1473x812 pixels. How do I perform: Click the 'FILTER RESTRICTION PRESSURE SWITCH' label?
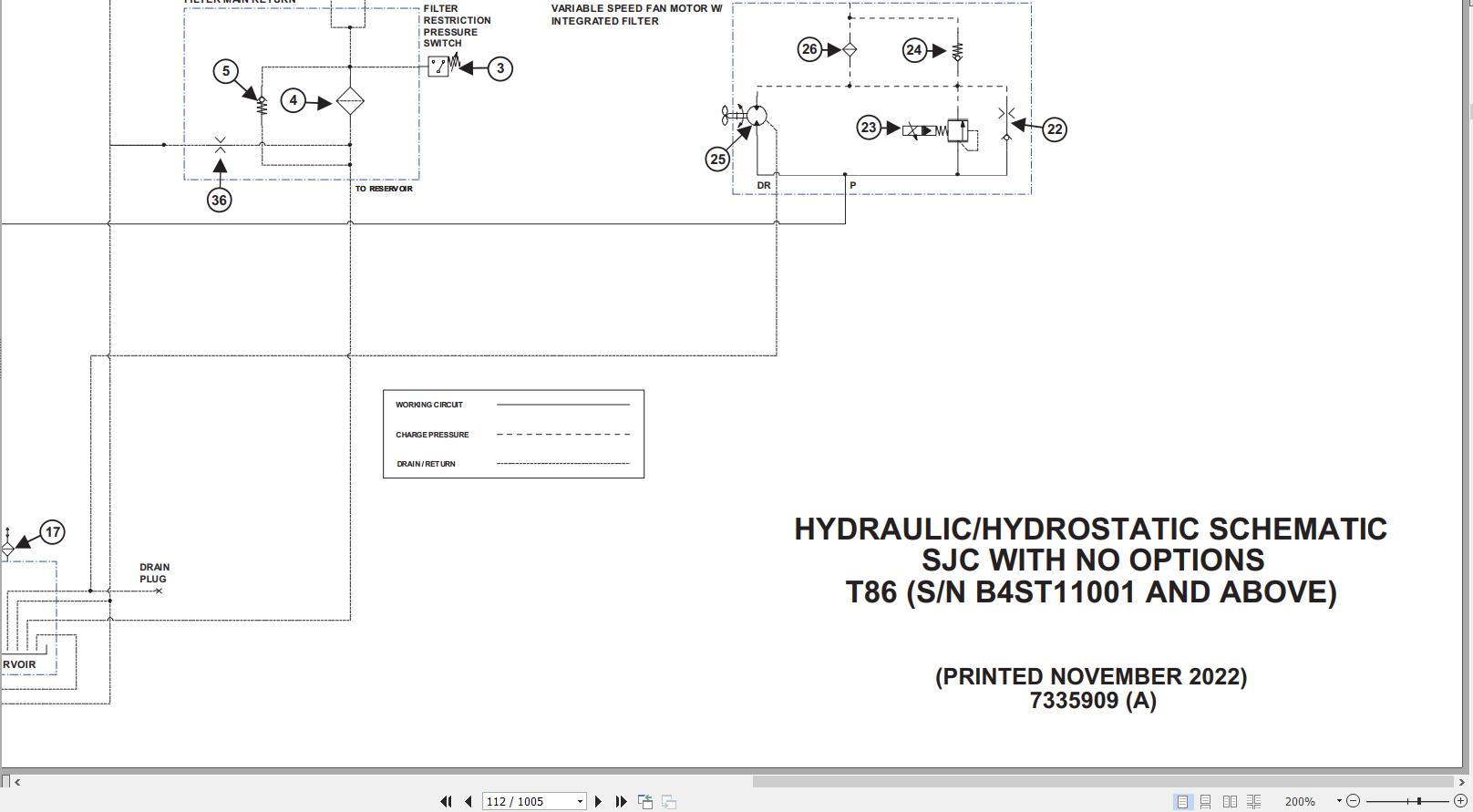click(457, 26)
